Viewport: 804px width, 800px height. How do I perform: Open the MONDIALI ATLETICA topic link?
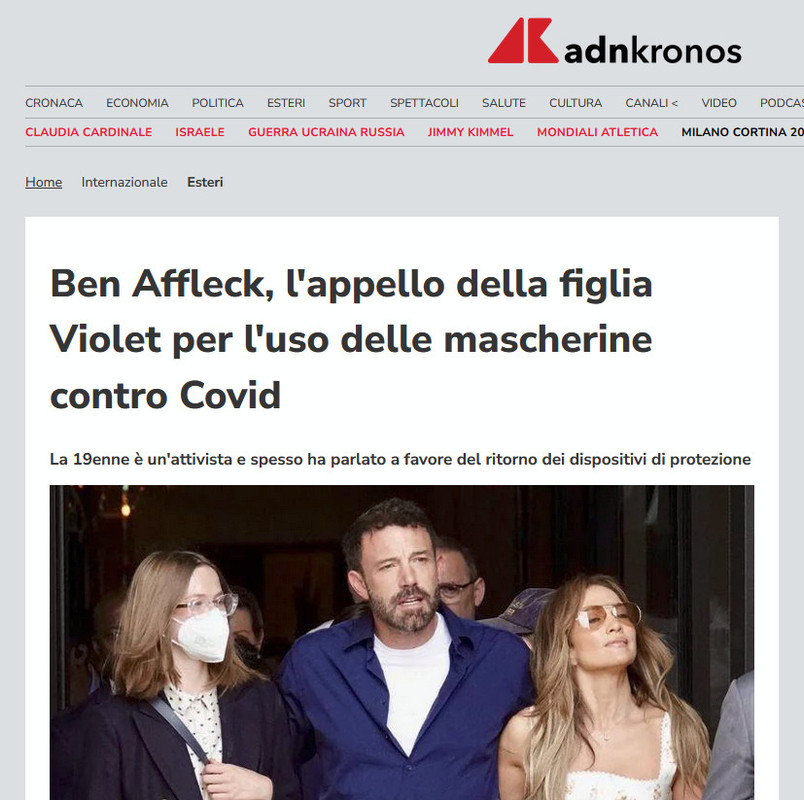[597, 132]
